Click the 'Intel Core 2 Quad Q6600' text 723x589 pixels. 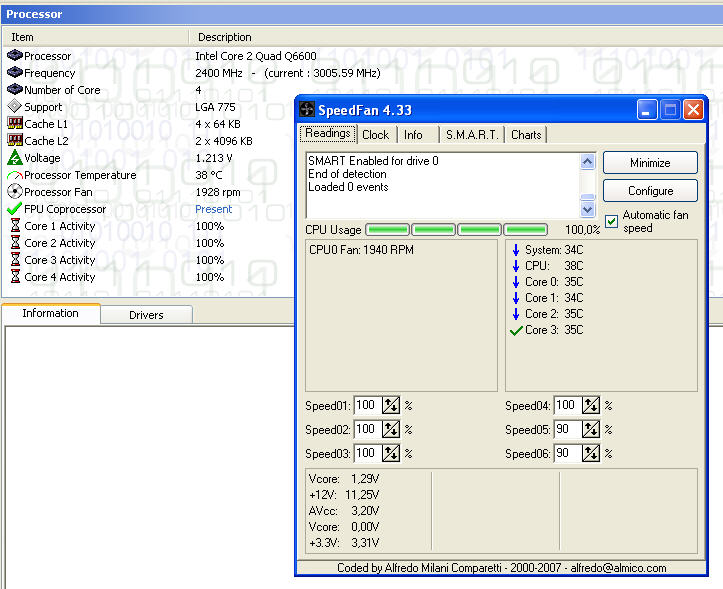pos(256,56)
